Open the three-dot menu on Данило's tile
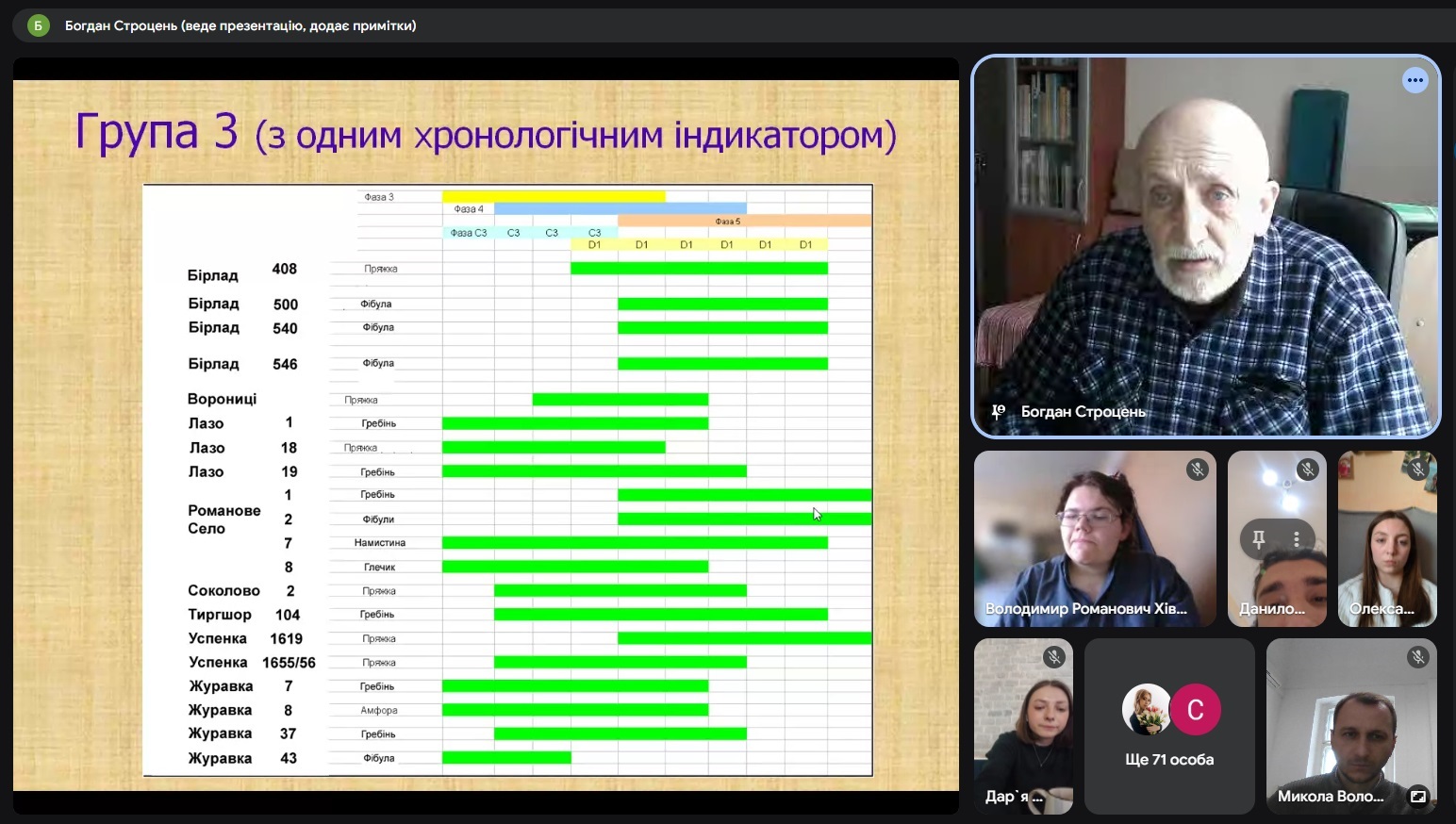Viewport: 1456px width, 824px height. coord(1297,539)
